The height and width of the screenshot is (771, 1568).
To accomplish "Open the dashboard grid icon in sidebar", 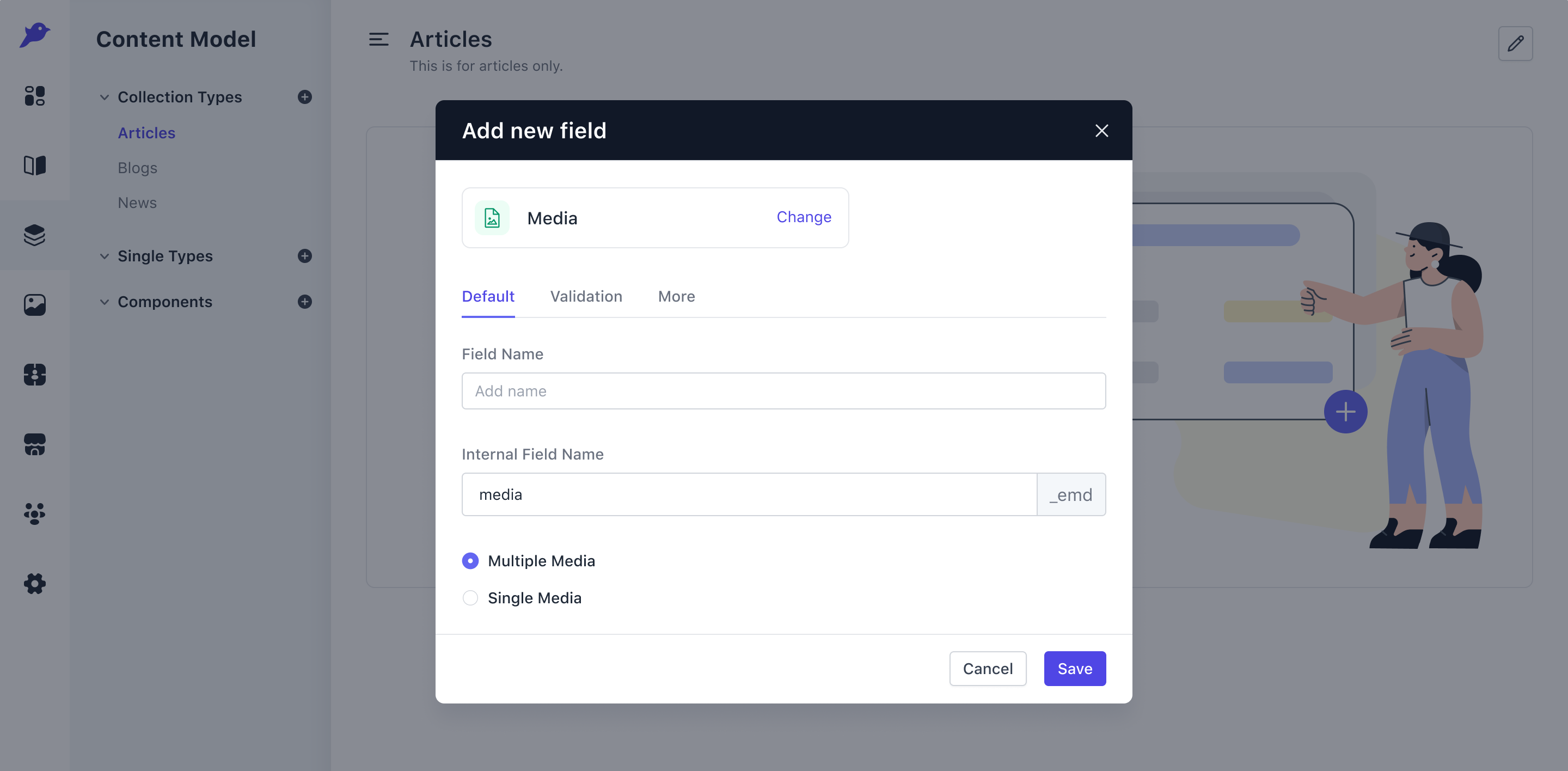I will pyautogui.click(x=35, y=95).
